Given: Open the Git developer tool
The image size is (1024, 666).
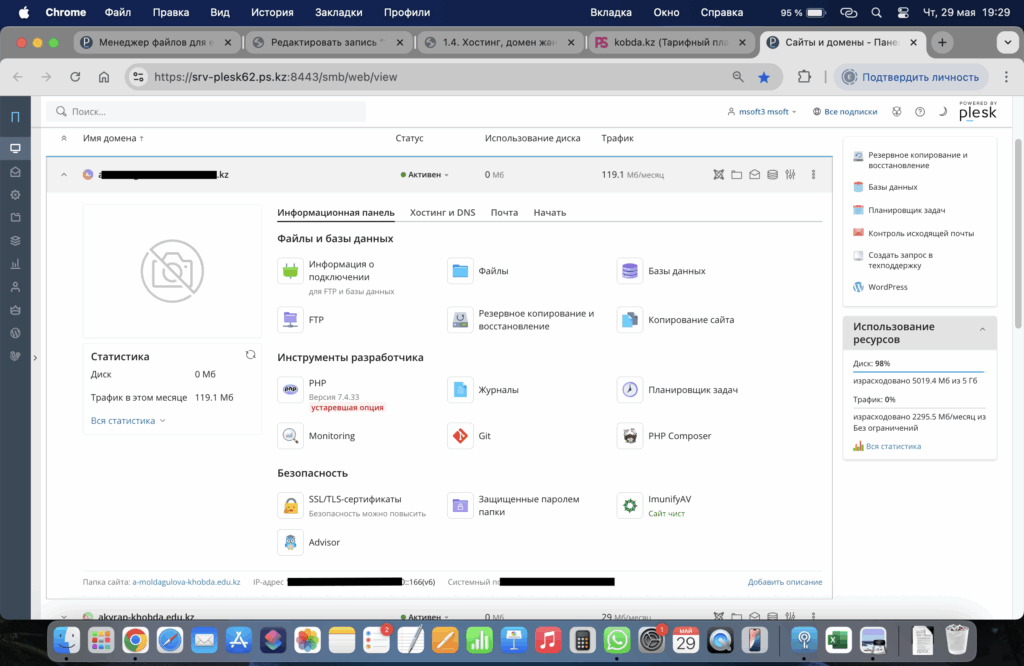Looking at the screenshot, I should point(460,436).
